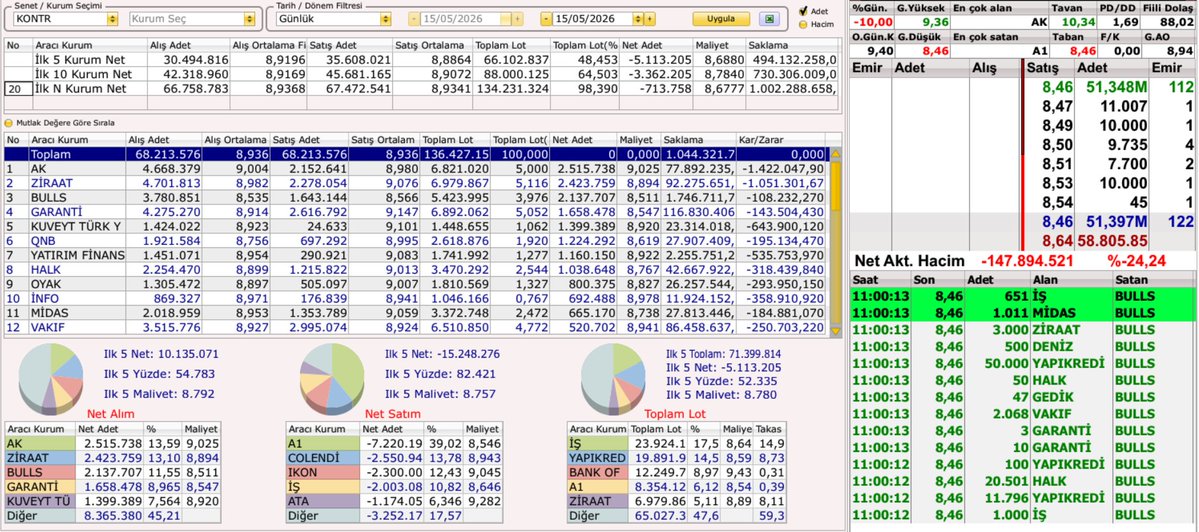Click the up arrow of broker table scrollbar
Viewport: 1199px width, 532px height.
point(835,154)
